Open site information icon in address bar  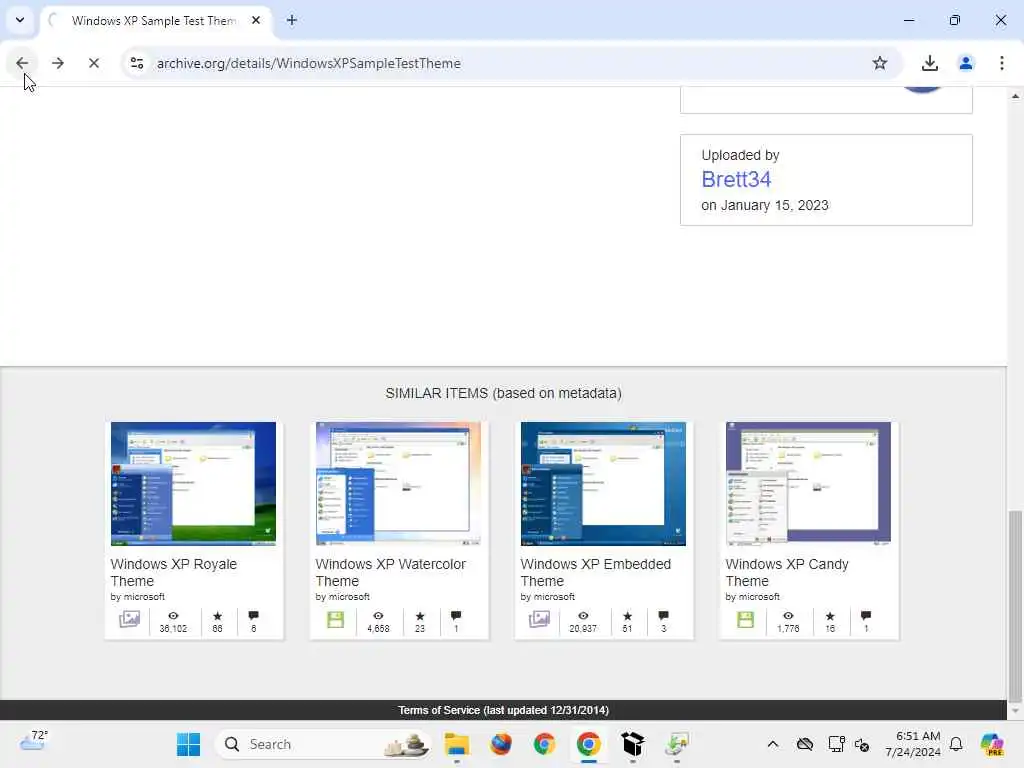pyautogui.click(x=137, y=63)
